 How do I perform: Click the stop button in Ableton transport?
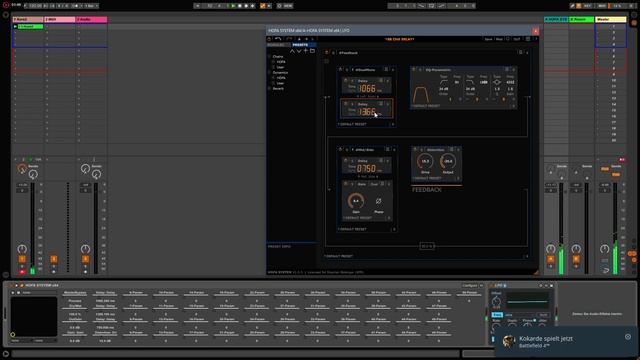point(240,6)
